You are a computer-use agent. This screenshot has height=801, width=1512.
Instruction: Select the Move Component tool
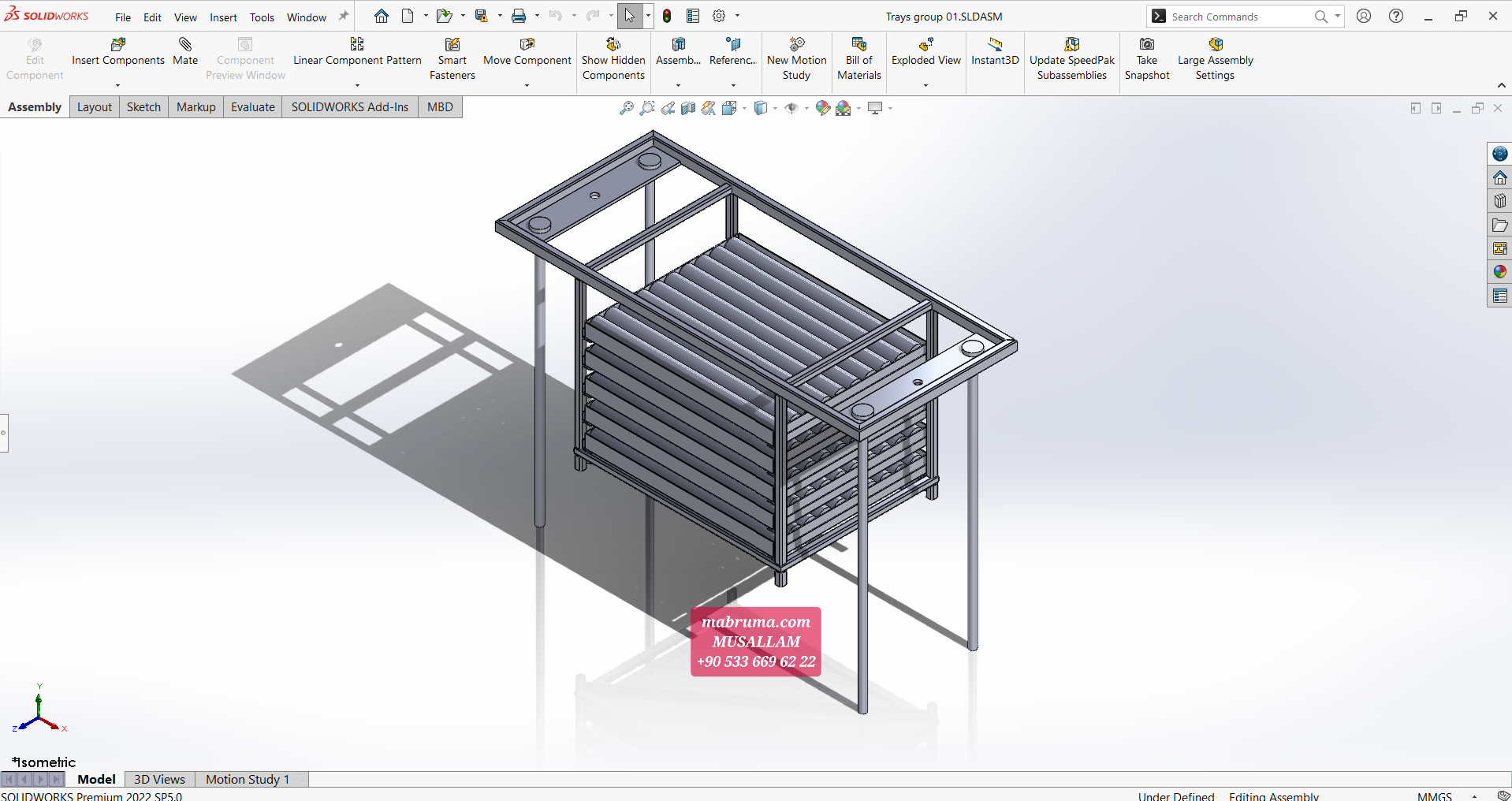(x=527, y=52)
